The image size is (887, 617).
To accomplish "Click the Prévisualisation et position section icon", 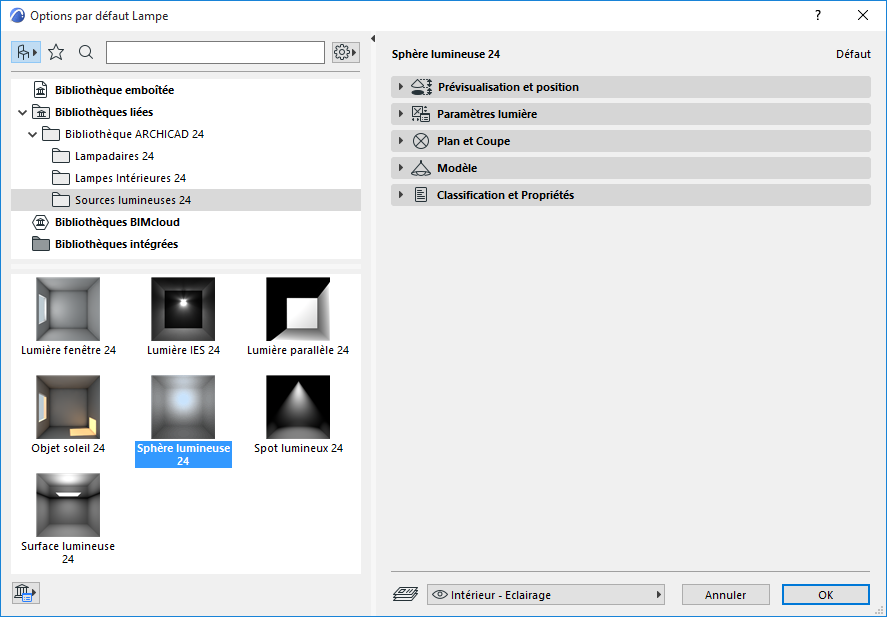I will pyautogui.click(x=422, y=87).
